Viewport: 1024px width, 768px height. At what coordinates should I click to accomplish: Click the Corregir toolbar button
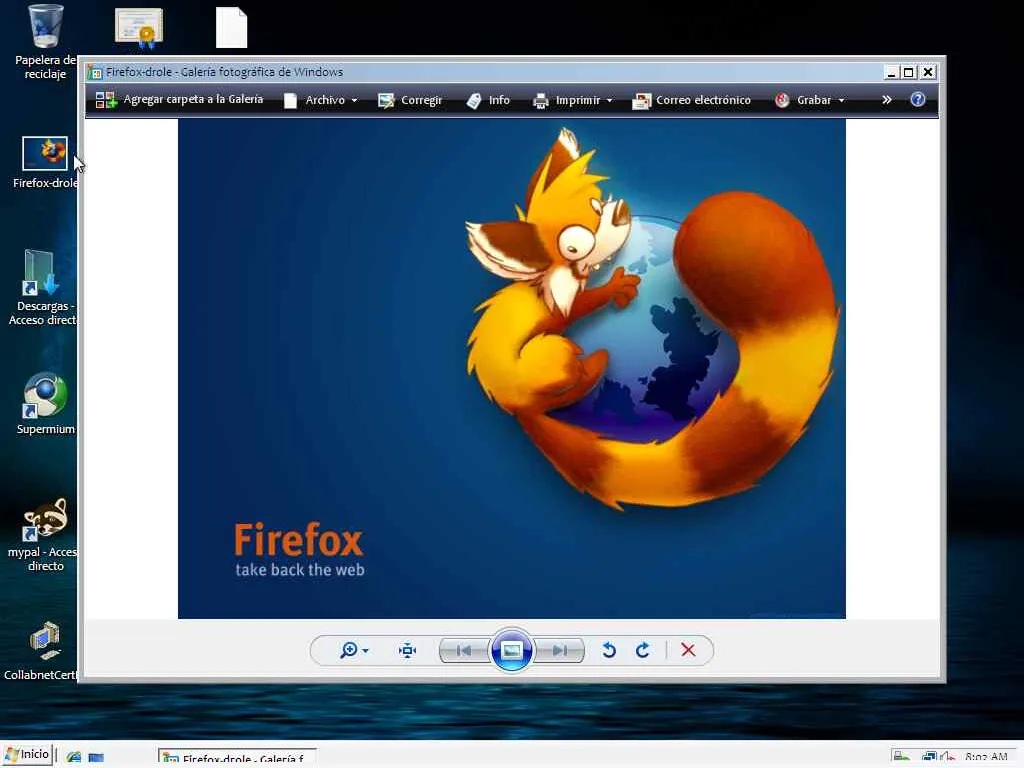click(x=410, y=100)
